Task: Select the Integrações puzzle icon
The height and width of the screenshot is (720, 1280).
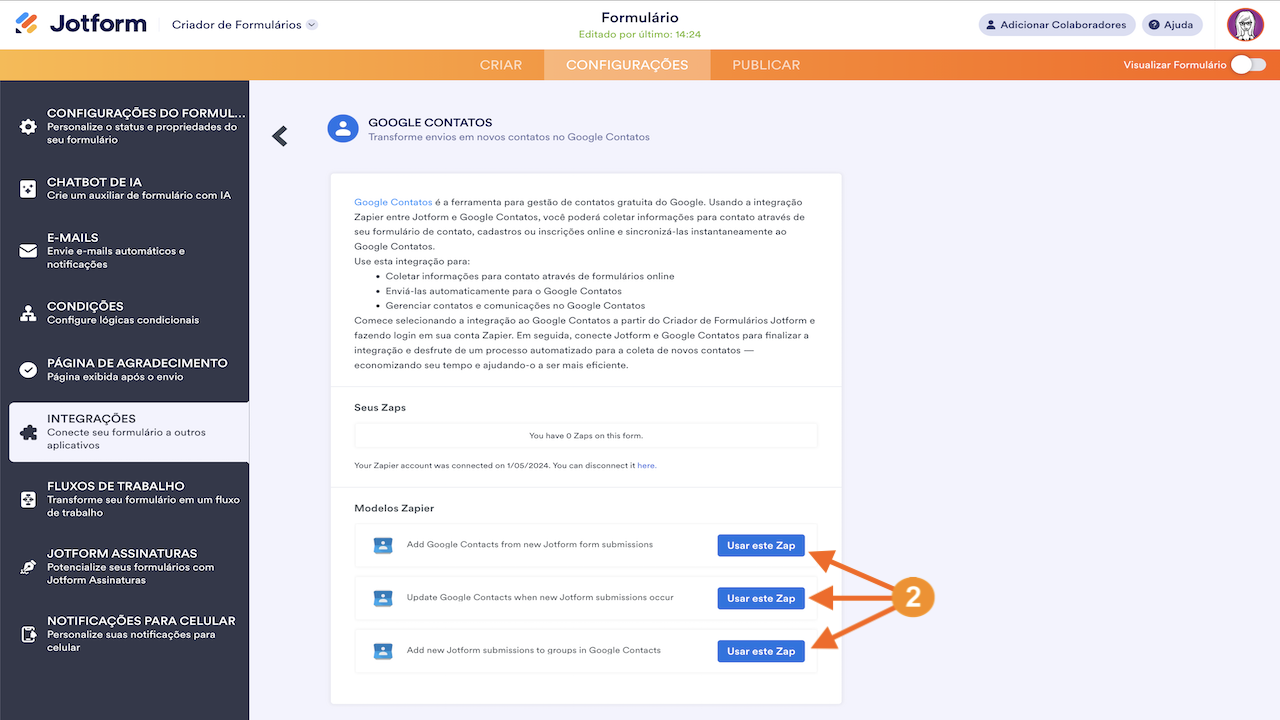Action: point(27,431)
